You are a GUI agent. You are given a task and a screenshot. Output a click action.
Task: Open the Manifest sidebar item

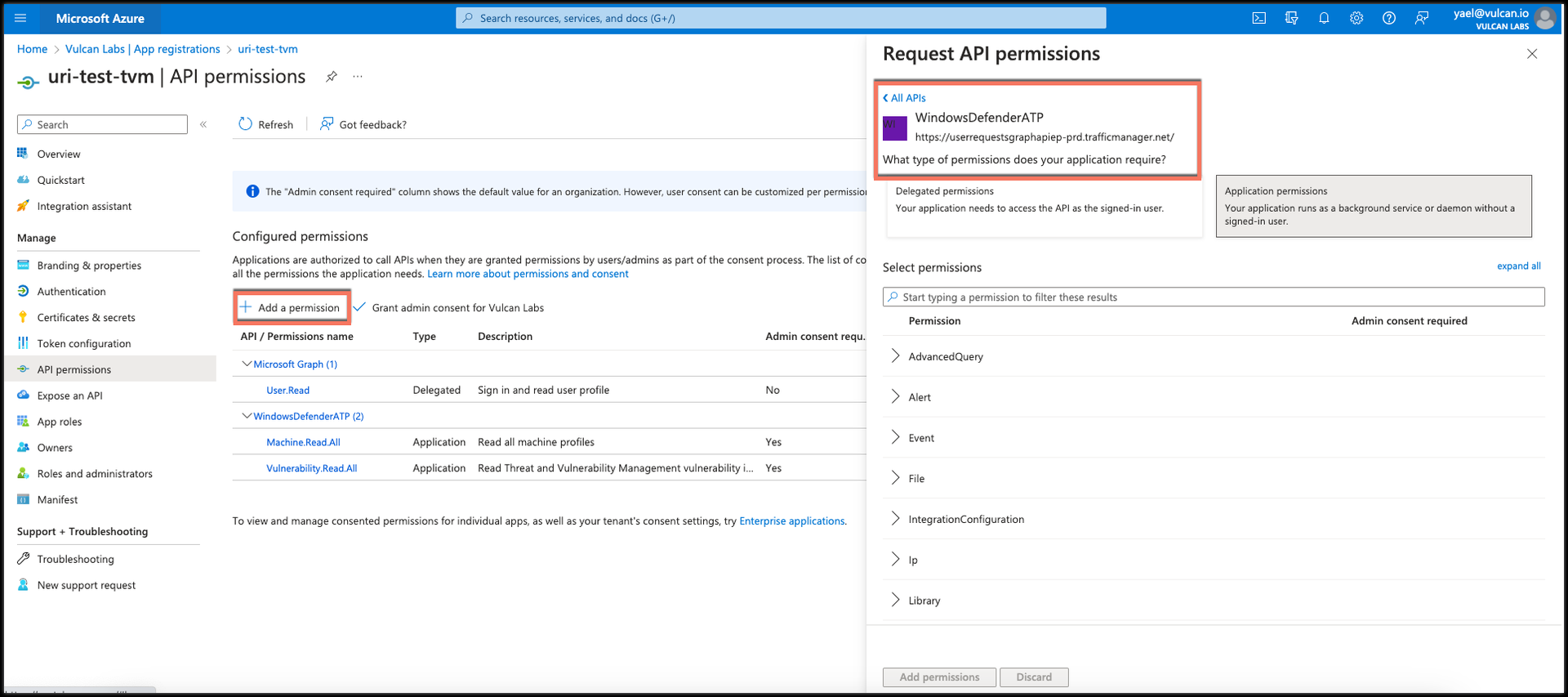pyautogui.click(x=57, y=500)
